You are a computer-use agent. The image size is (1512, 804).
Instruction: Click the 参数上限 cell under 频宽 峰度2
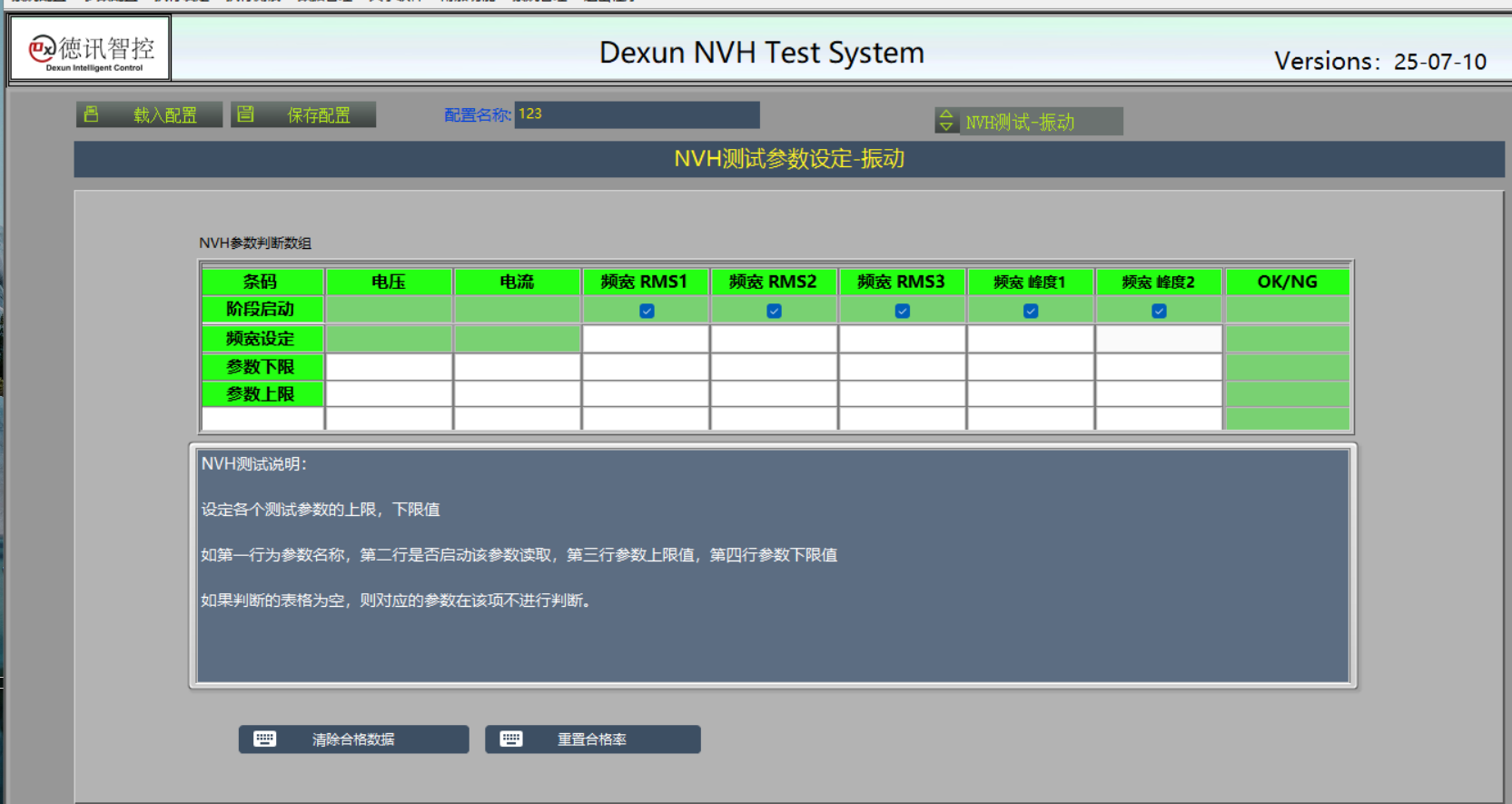point(1159,394)
